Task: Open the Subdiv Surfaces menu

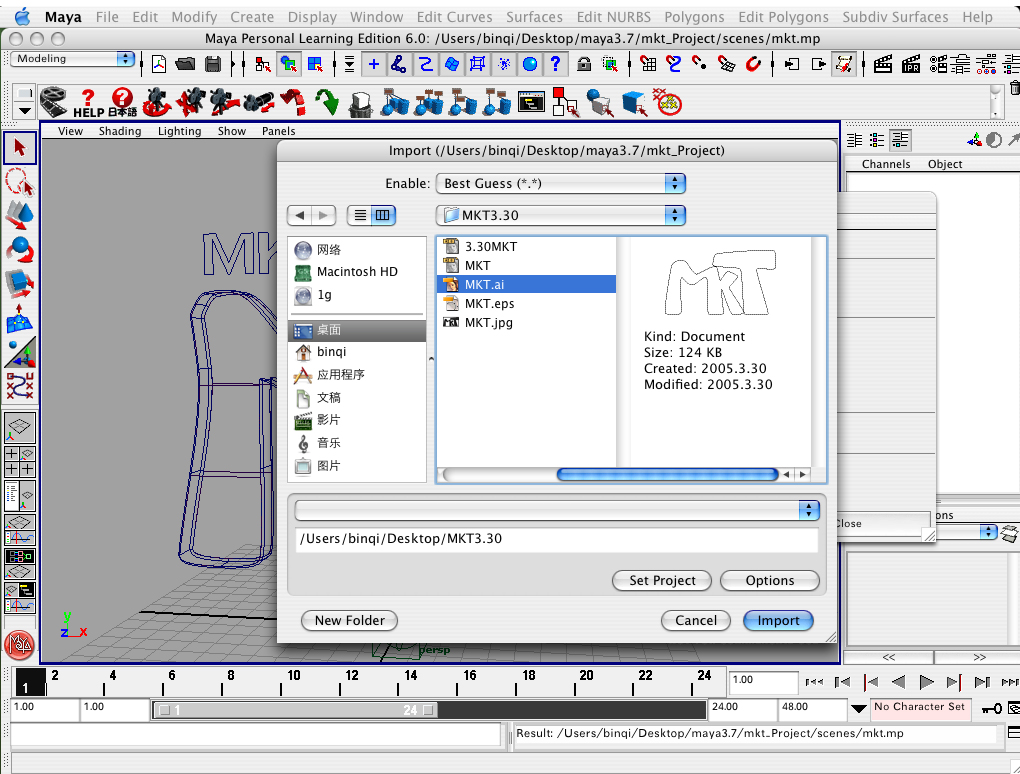Action: [894, 17]
